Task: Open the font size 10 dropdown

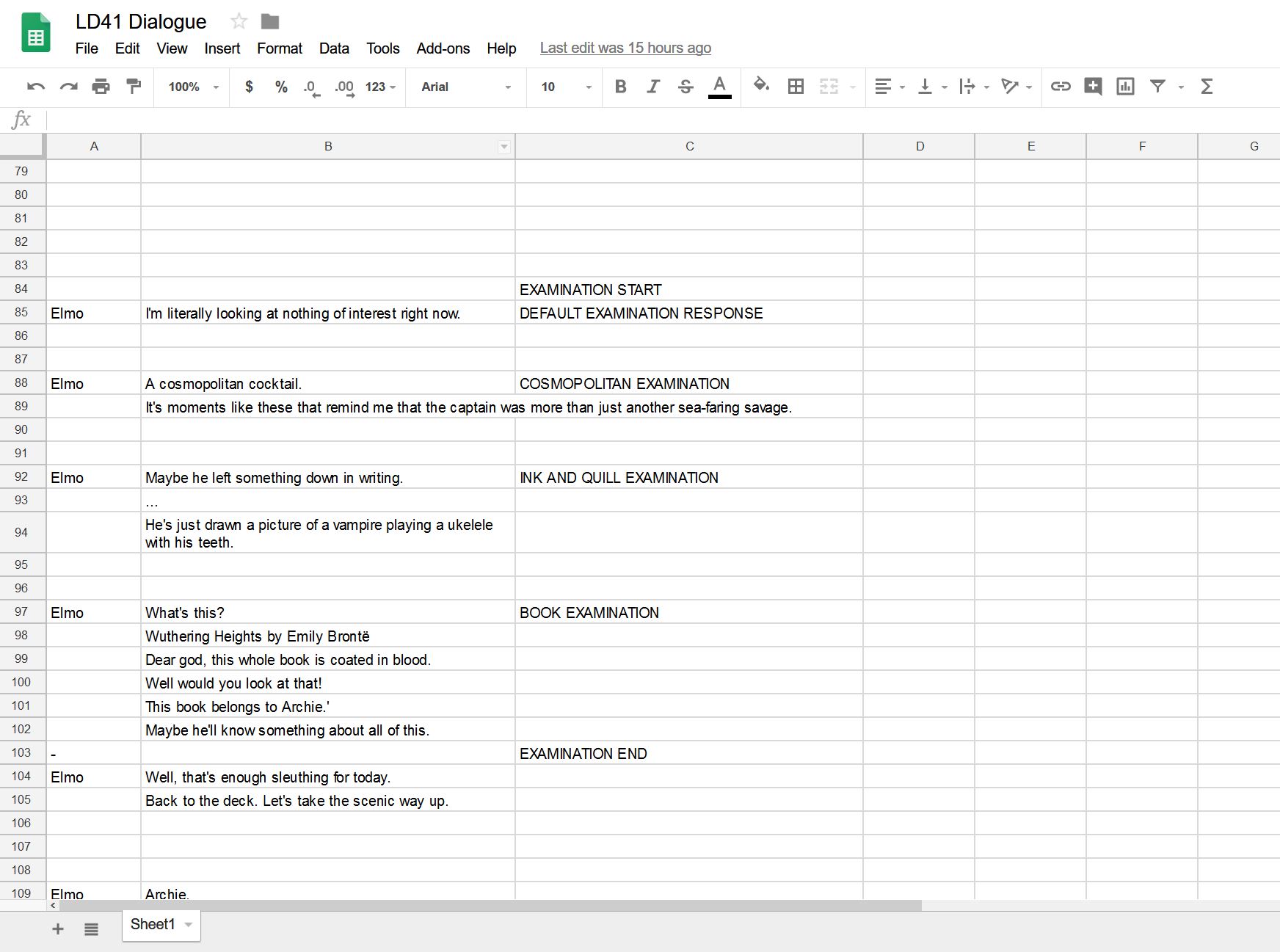Action: click(x=566, y=87)
